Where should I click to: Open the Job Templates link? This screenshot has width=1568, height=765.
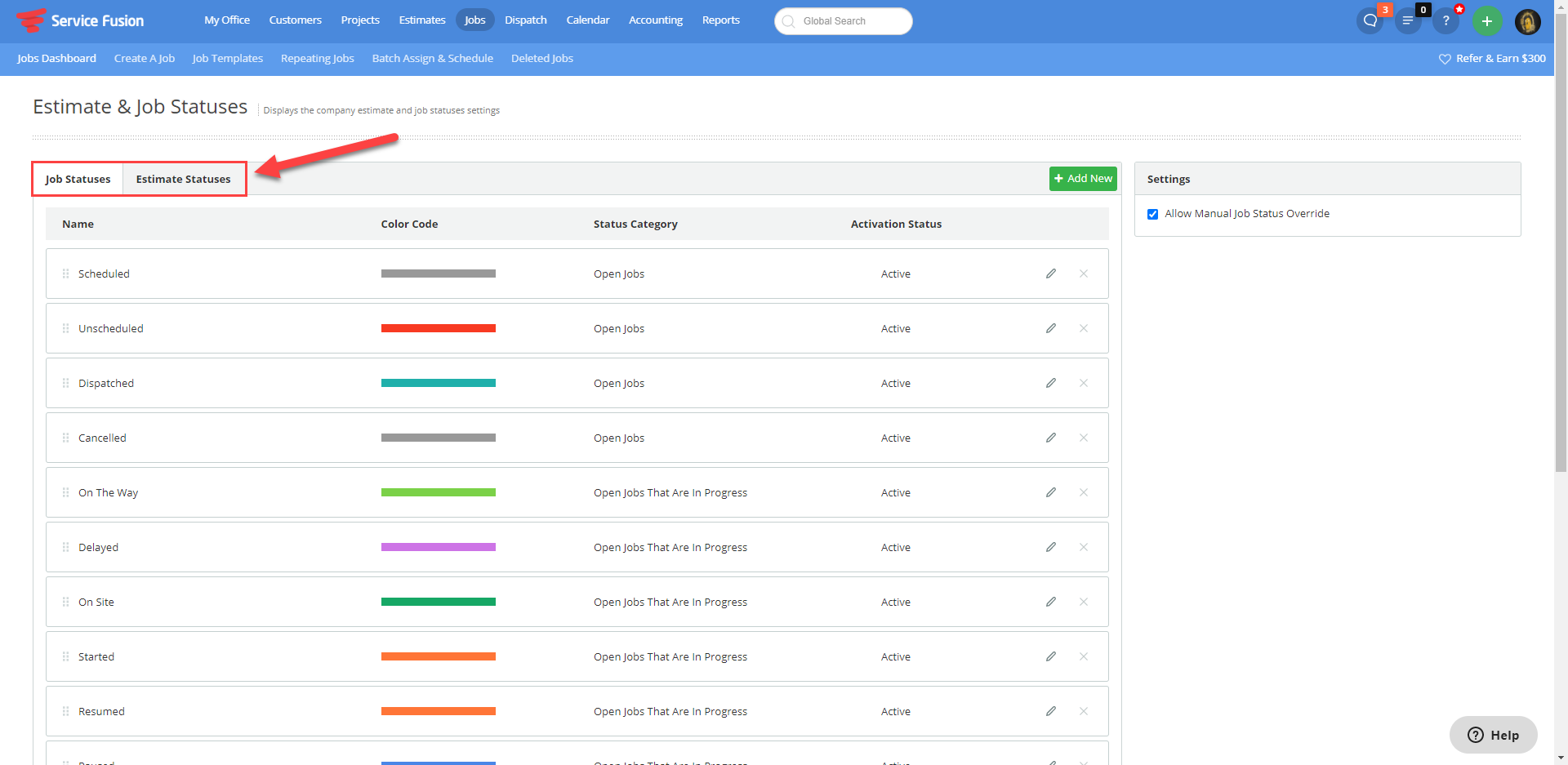click(x=228, y=59)
